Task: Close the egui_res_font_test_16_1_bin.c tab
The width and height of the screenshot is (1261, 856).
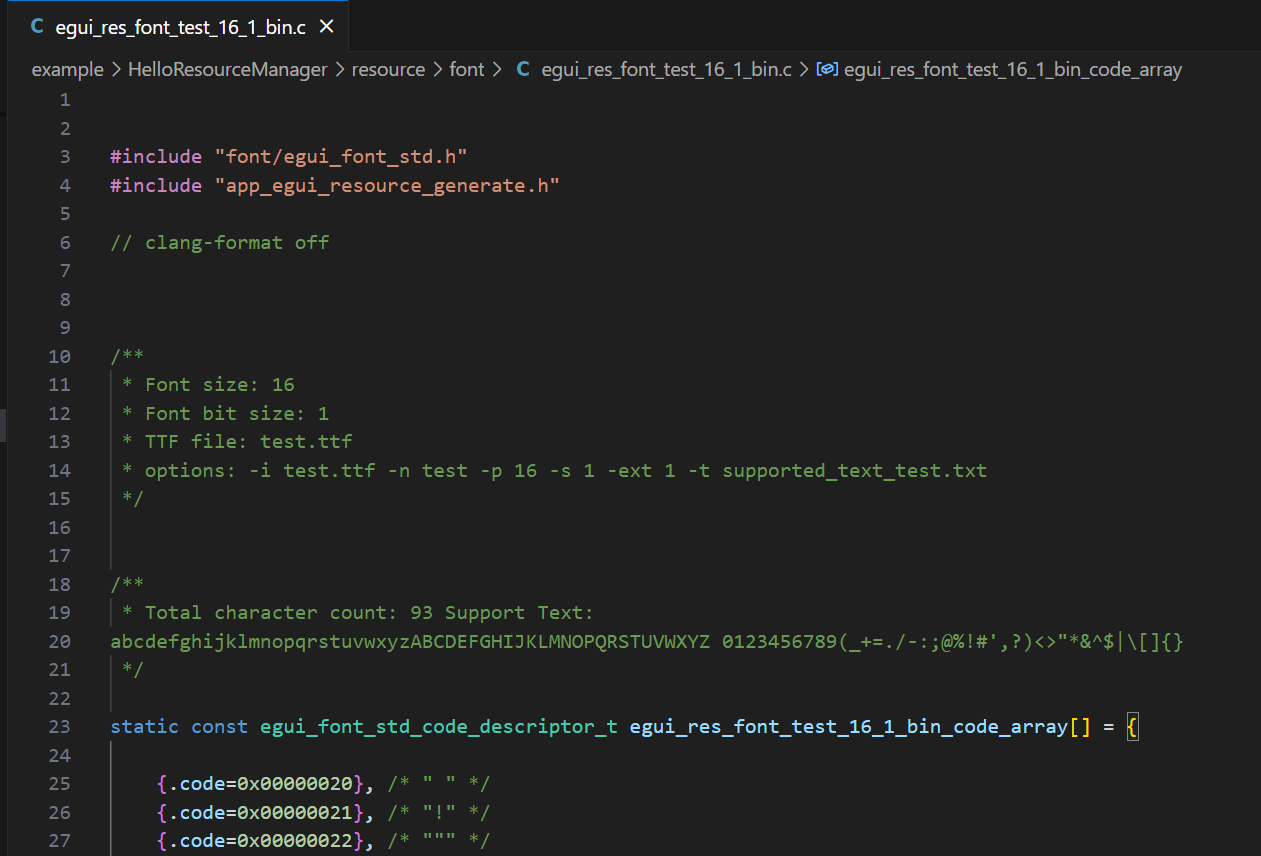Action: 326,27
